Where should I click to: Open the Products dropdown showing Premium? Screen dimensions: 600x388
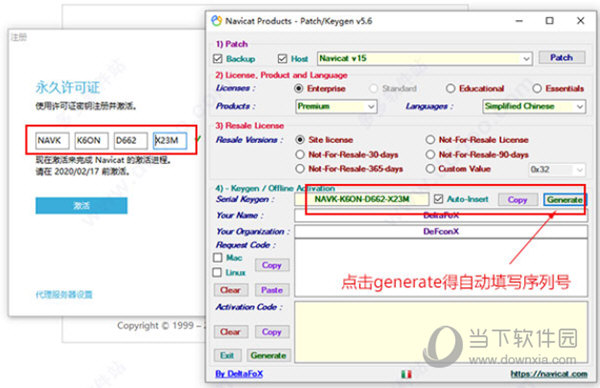pyautogui.click(x=336, y=106)
